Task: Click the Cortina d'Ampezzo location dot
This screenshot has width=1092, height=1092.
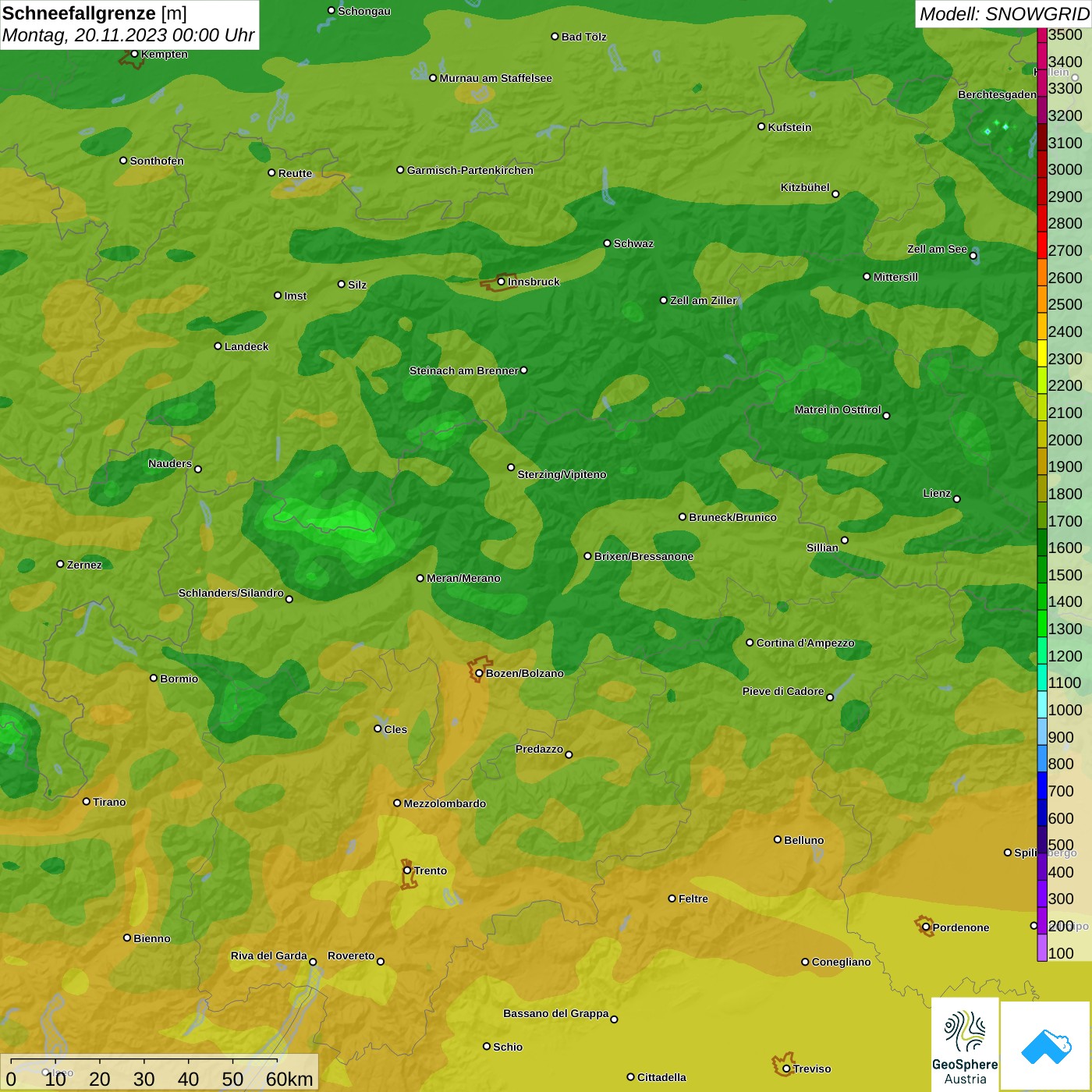Action: (x=750, y=643)
